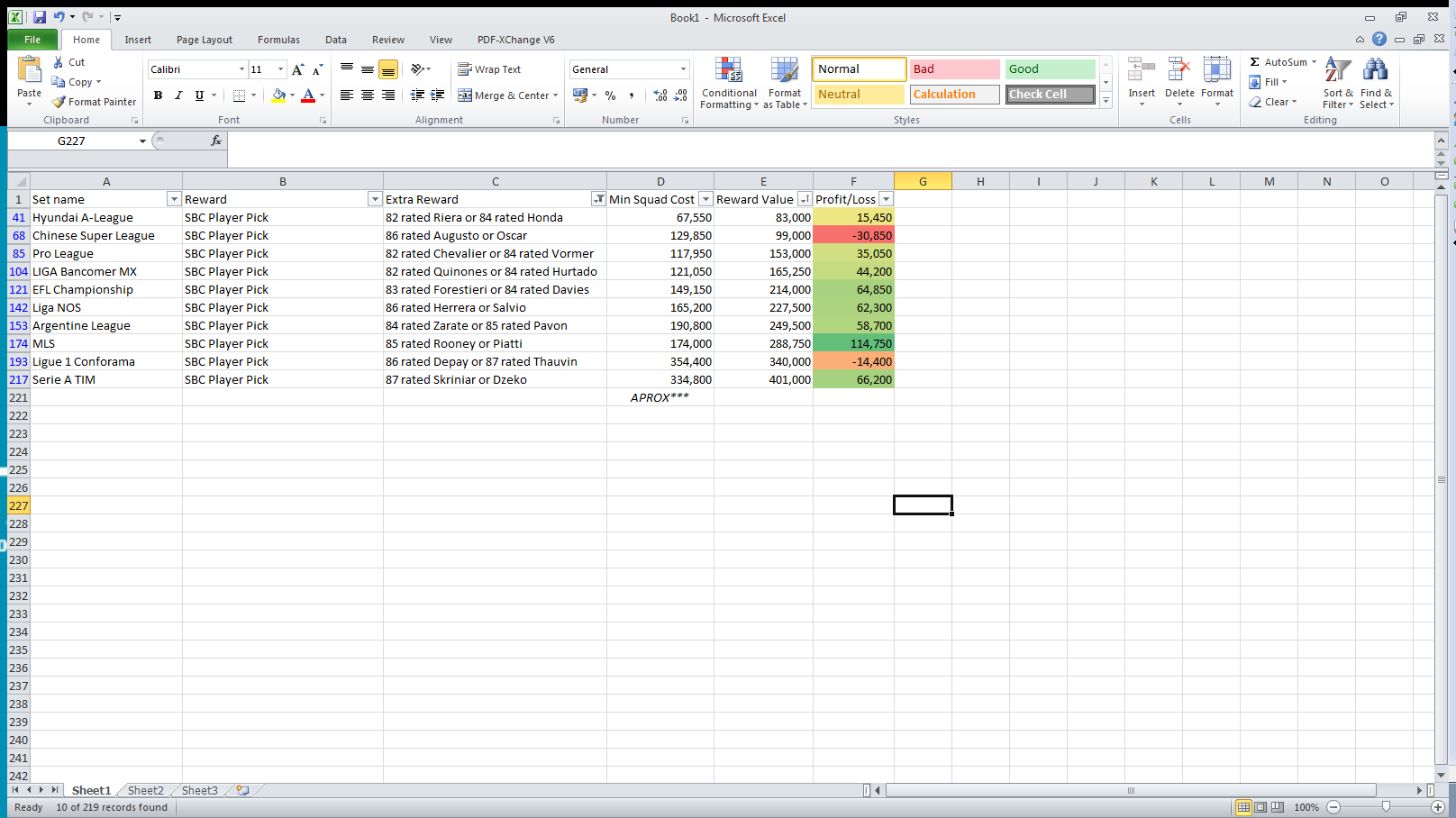Open the Set name filter dropdown
This screenshot has height=818, width=1456.
tap(174, 199)
